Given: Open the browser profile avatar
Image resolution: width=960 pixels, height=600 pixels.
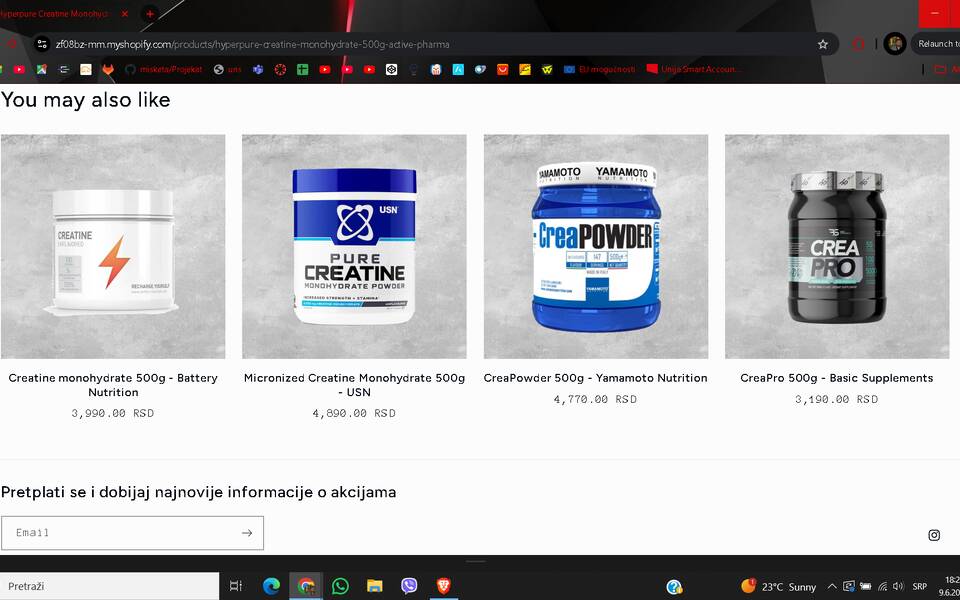Looking at the screenshot, I should coord(894,44).
